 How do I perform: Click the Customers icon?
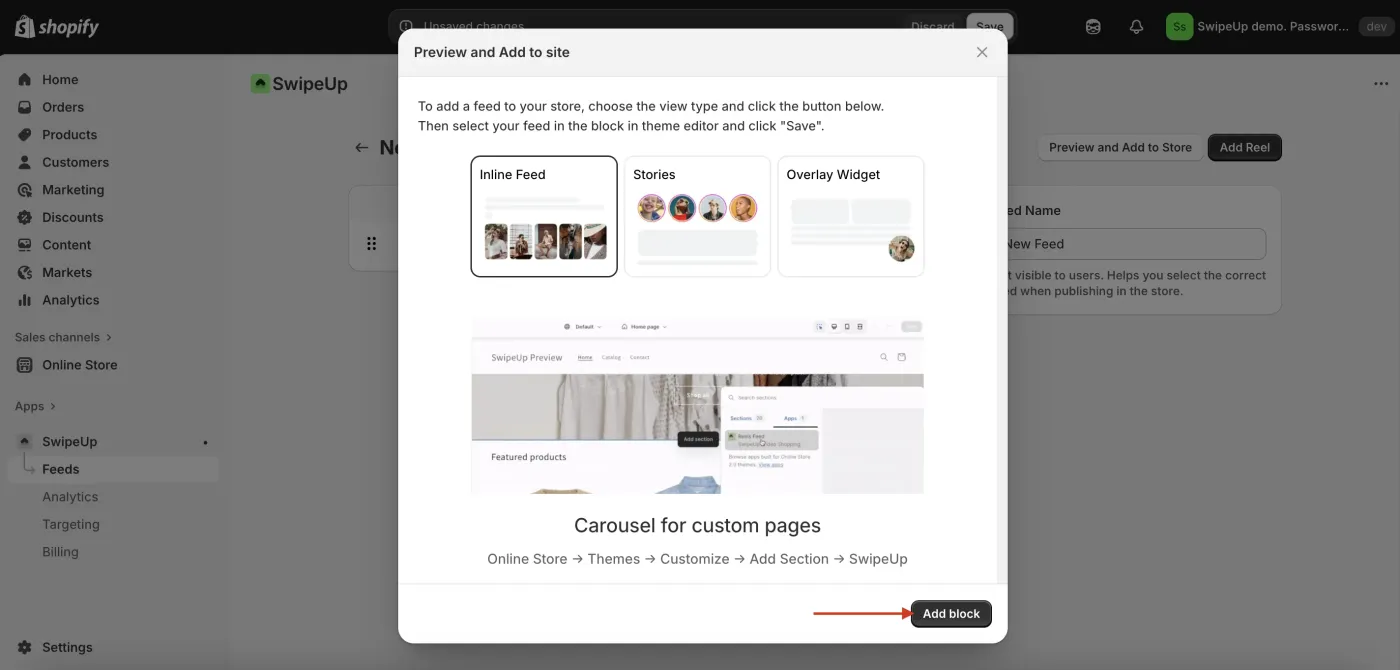[24, 161]
